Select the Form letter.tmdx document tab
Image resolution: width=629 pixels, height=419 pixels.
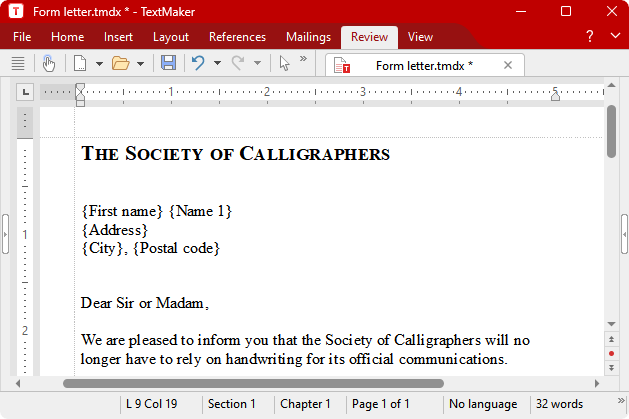click(424, 65)
